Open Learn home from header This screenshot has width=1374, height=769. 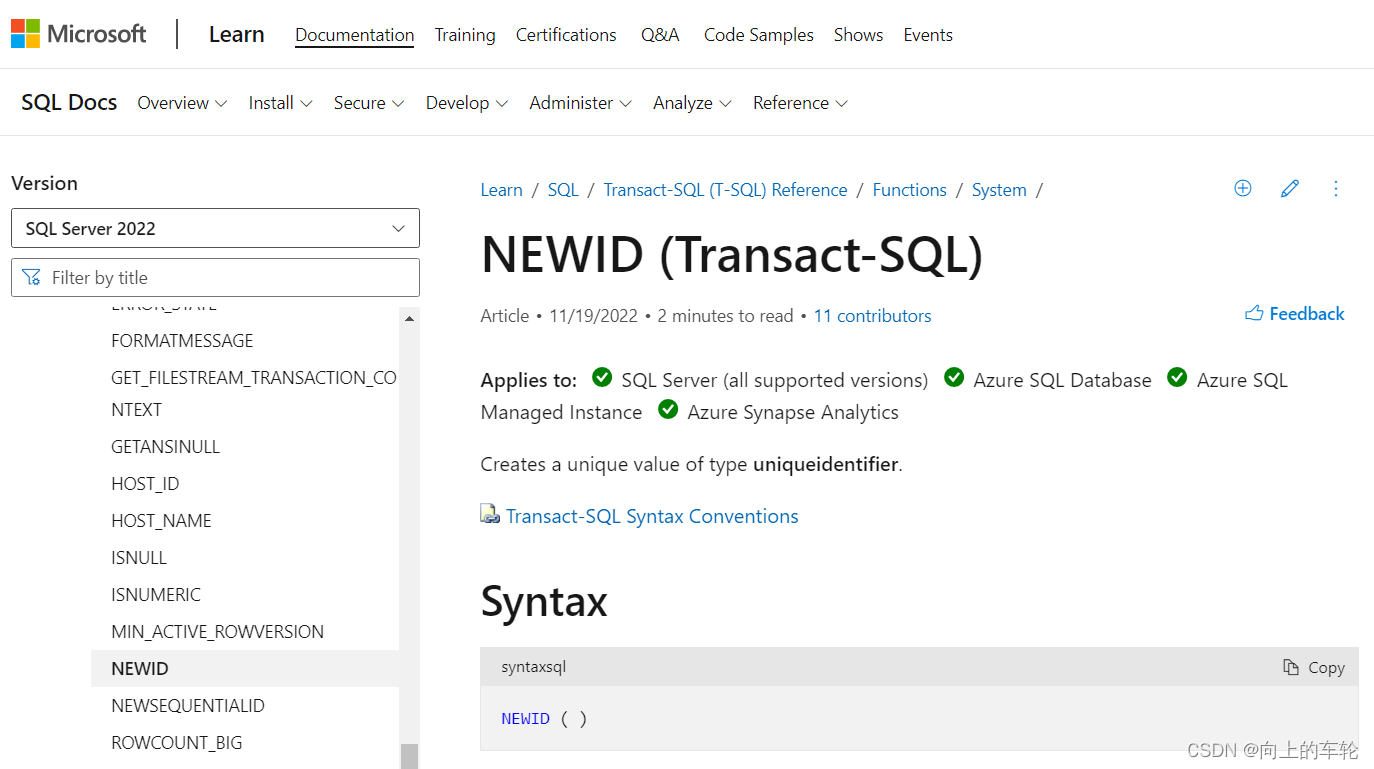(236, 34)
